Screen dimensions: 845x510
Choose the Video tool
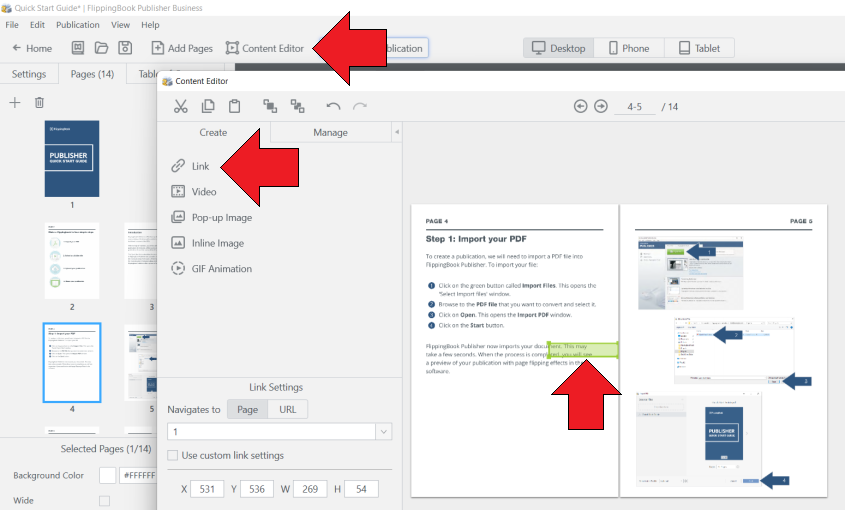[193, 191]
